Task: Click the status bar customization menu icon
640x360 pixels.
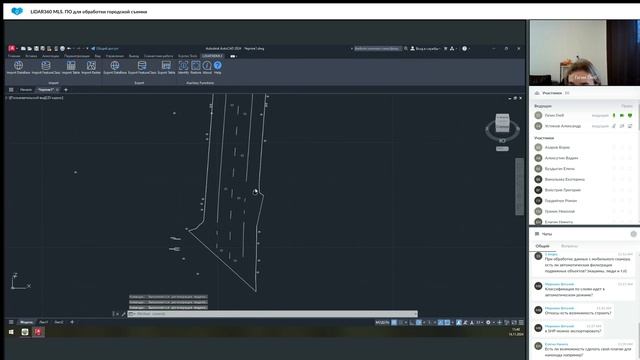Action: pos(521,322)
